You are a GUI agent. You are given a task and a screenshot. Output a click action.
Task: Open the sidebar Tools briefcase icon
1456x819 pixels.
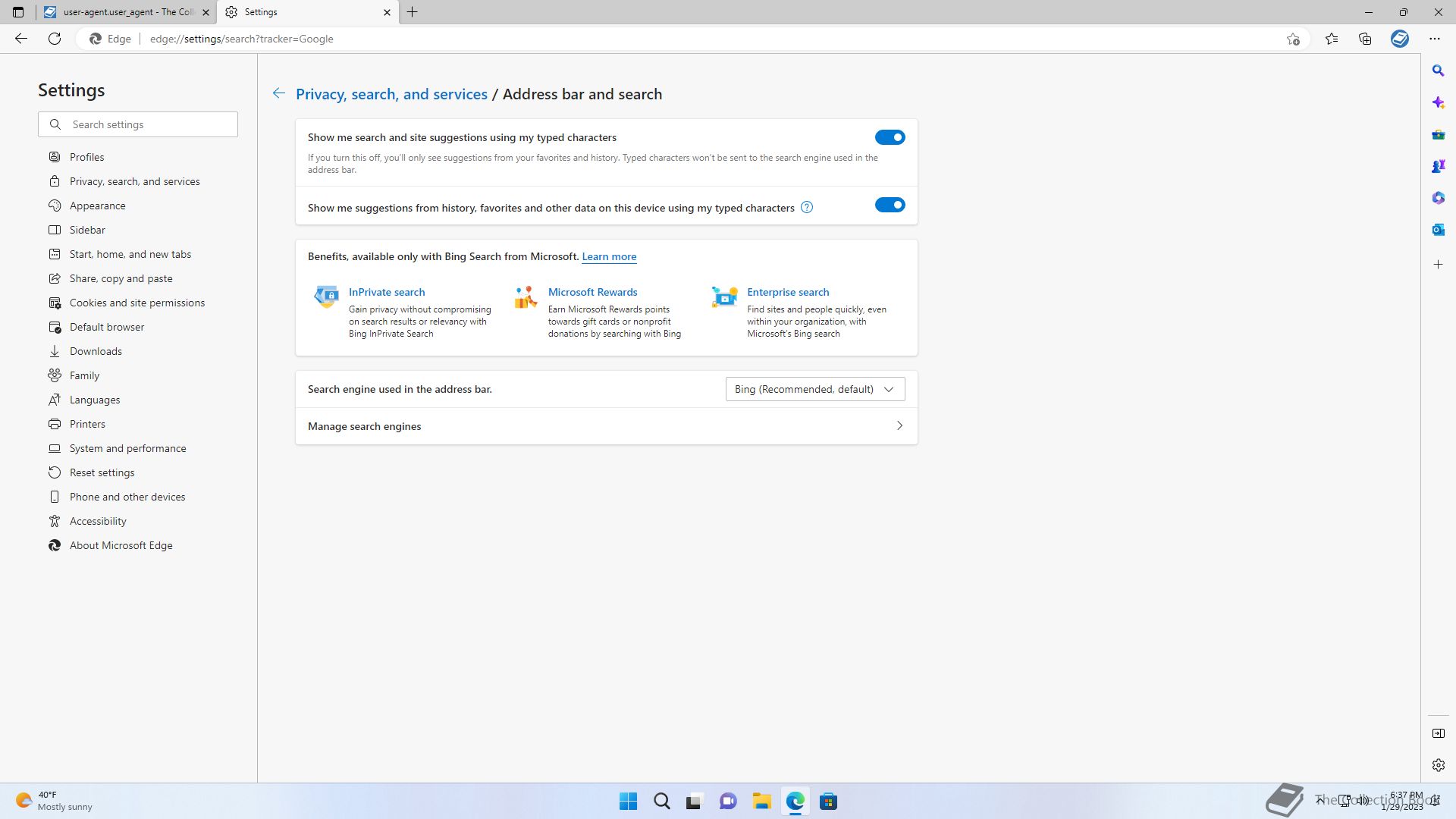pyautogui.click(x=1439, y=134)
